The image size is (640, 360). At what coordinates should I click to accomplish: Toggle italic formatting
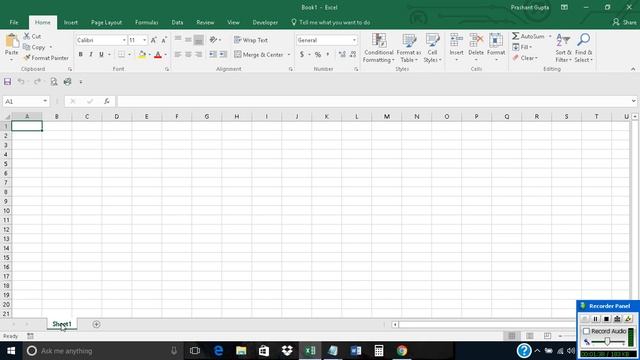tap(91, 54)
